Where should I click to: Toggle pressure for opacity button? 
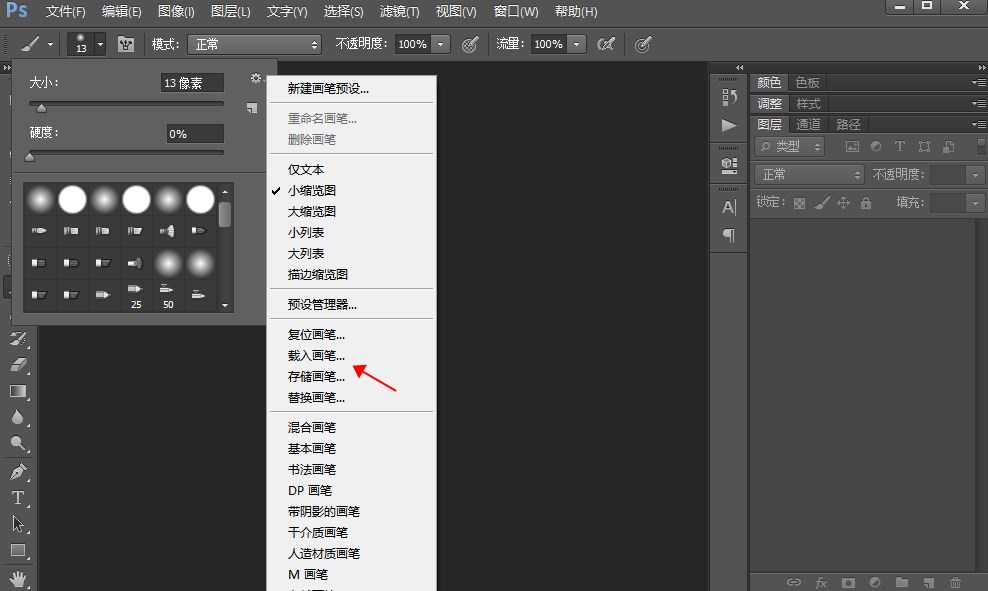click(470, 44)
